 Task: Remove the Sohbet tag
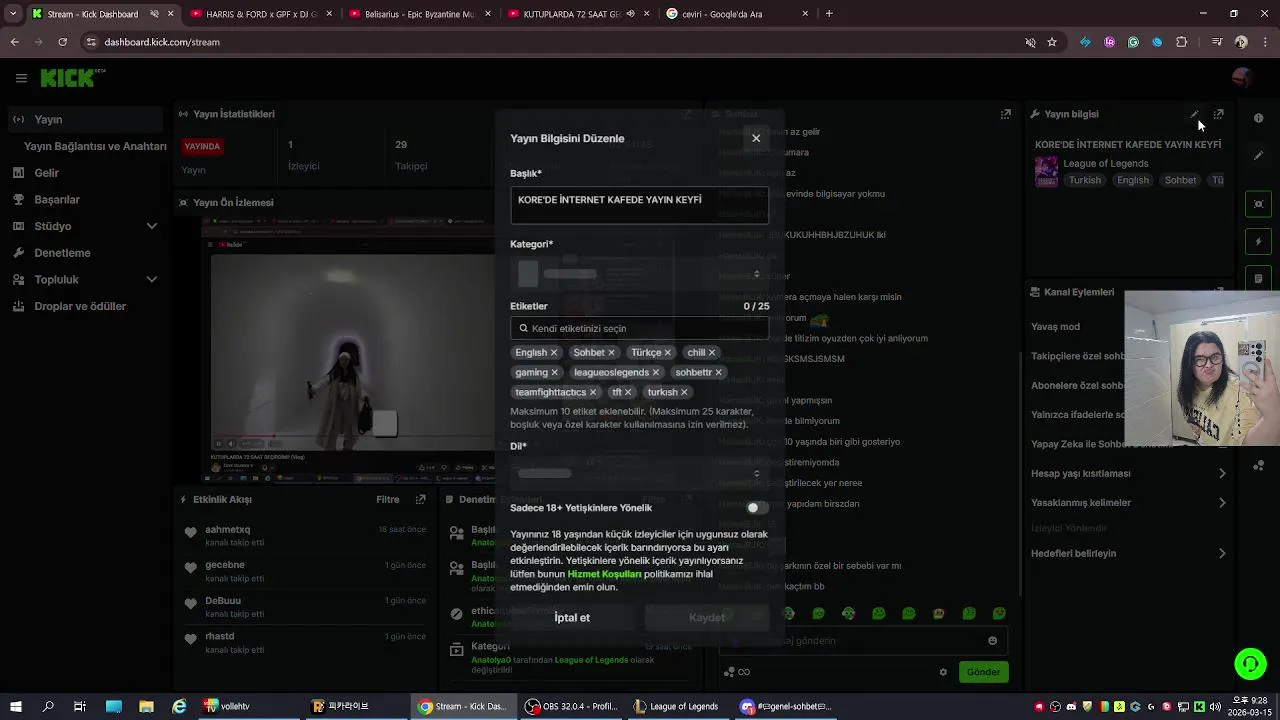coord(611,352)
